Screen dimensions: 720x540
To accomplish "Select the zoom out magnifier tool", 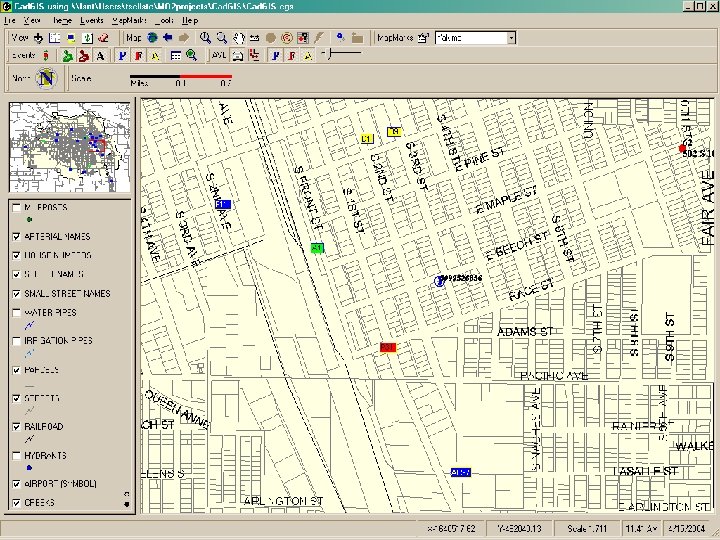I will coord(221,38).
